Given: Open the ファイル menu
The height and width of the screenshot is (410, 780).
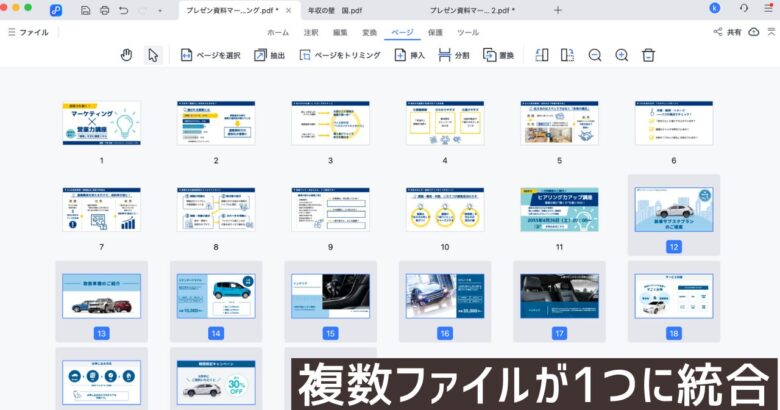Looking at the screenshot, I should pos(28,32).
